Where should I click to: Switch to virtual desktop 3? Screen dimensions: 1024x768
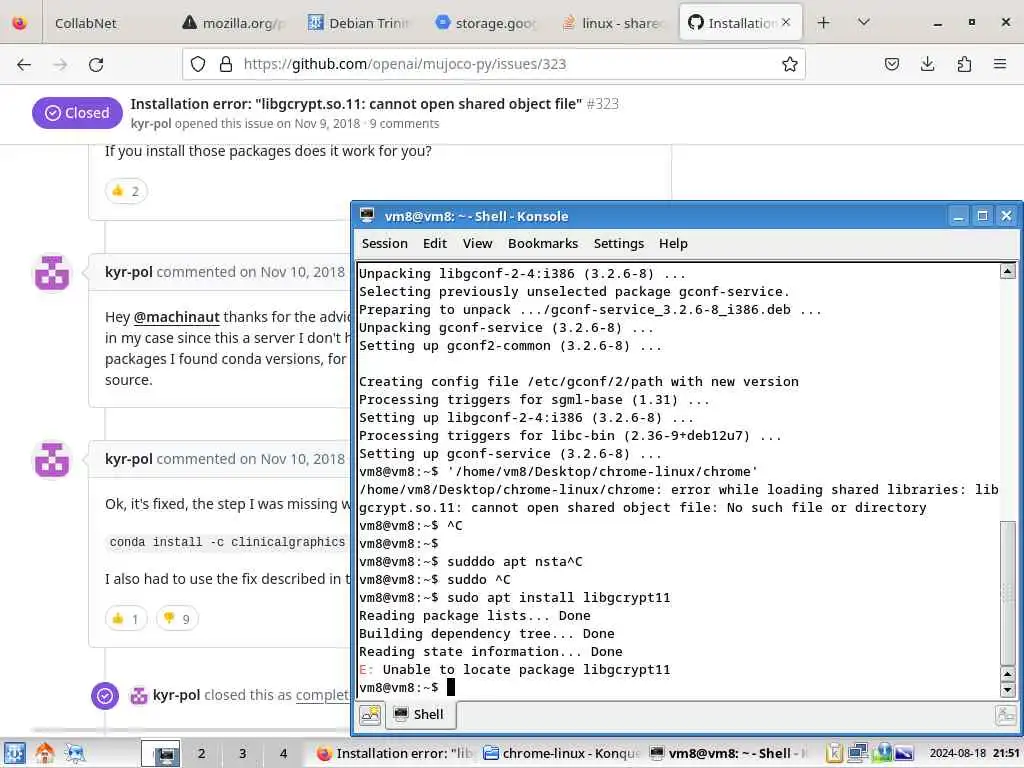pyautogui.click(x=242, y=754)
